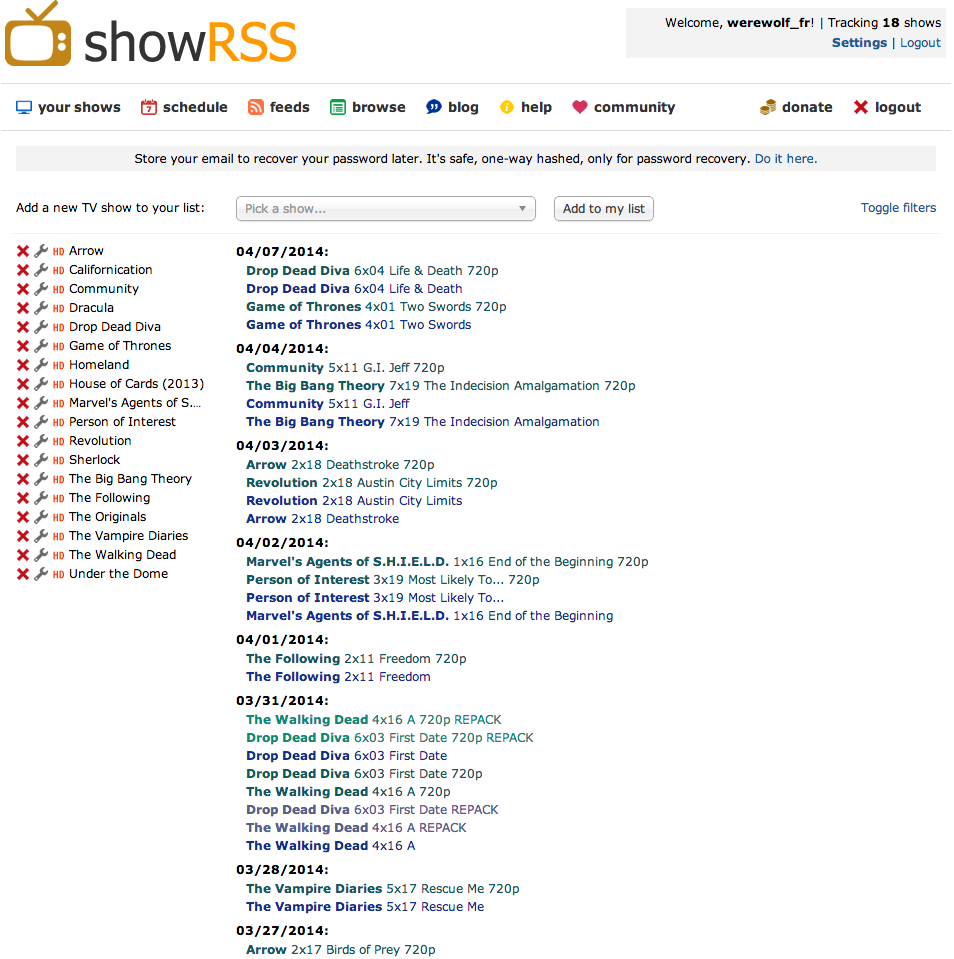Remove Person of Interest via red X
The width and height of the screenshot is (954, 959).
coord(23,421)
